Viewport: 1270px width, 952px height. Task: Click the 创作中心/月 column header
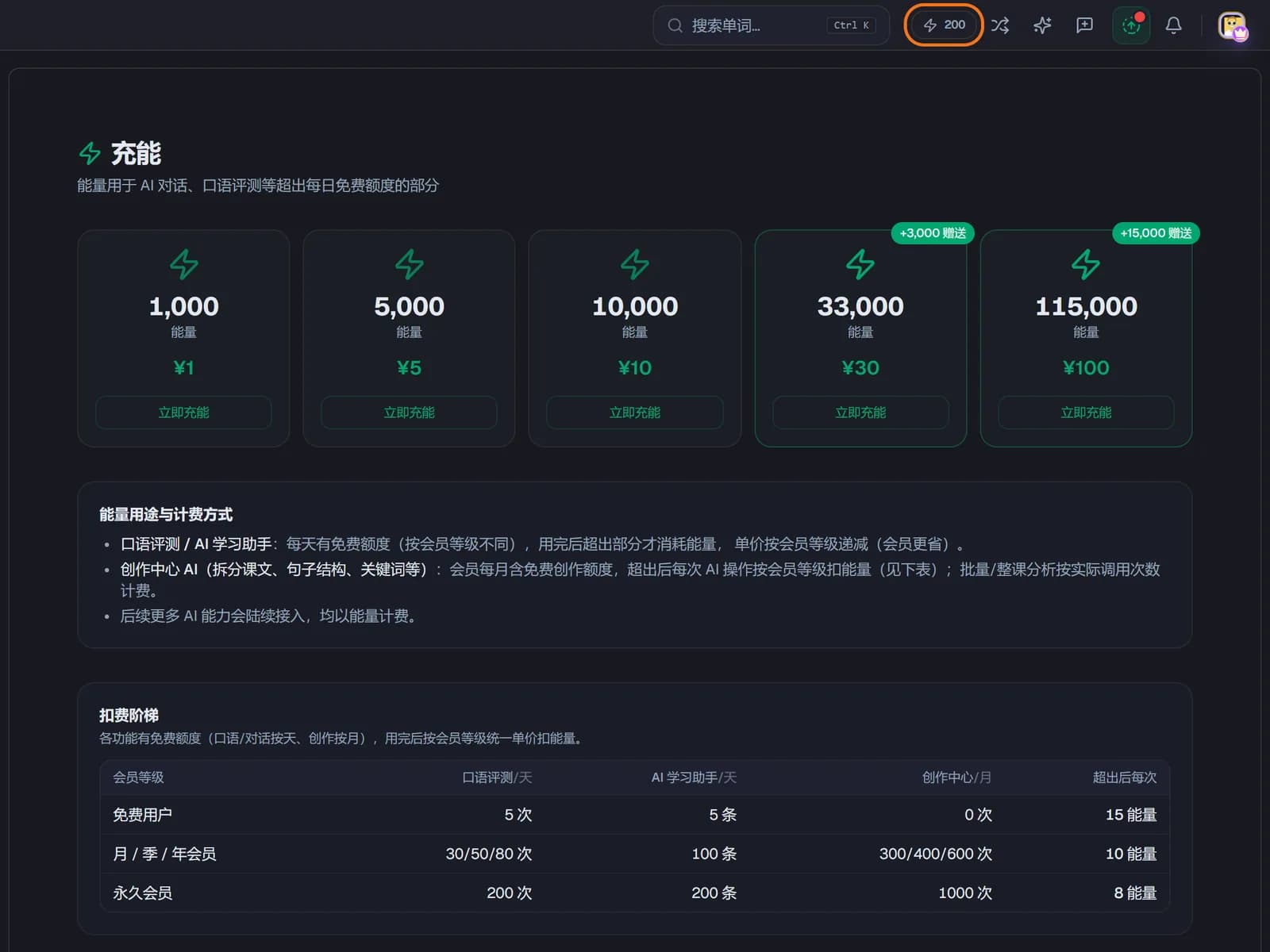(956, 777)
